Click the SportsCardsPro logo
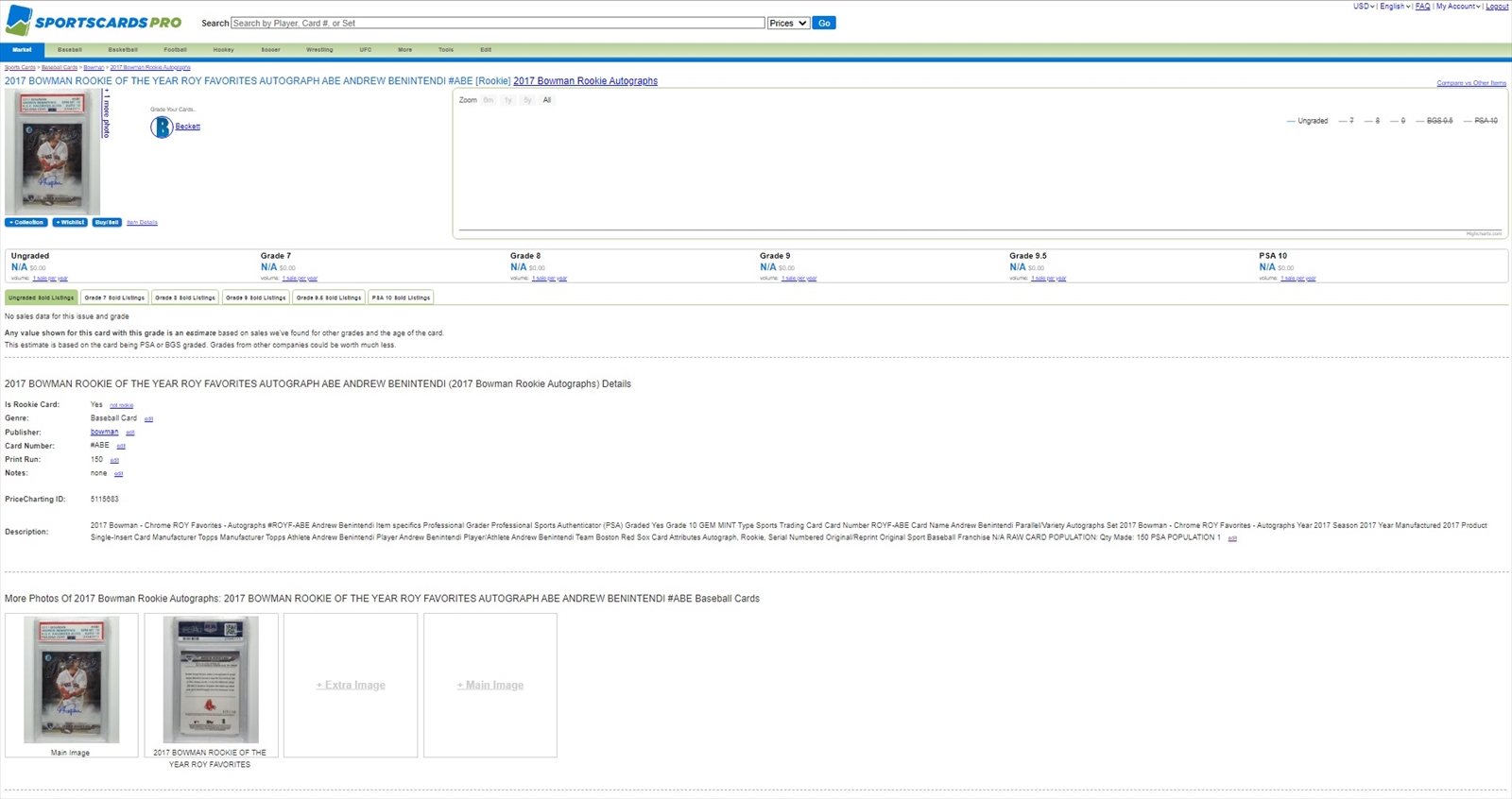The width and height of the screenshot is (1512, 799). (94, 21)
